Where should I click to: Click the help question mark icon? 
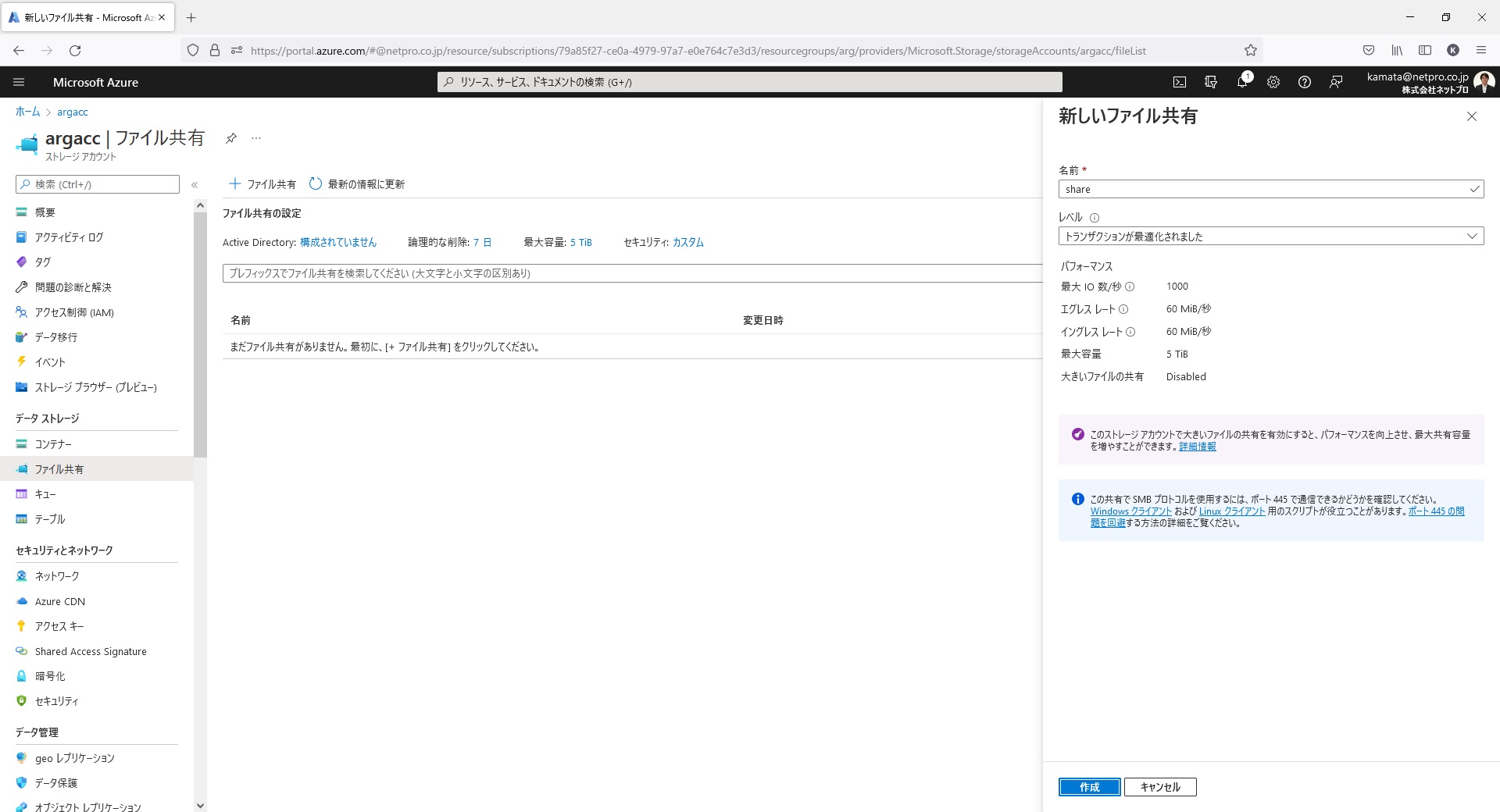1305,82
